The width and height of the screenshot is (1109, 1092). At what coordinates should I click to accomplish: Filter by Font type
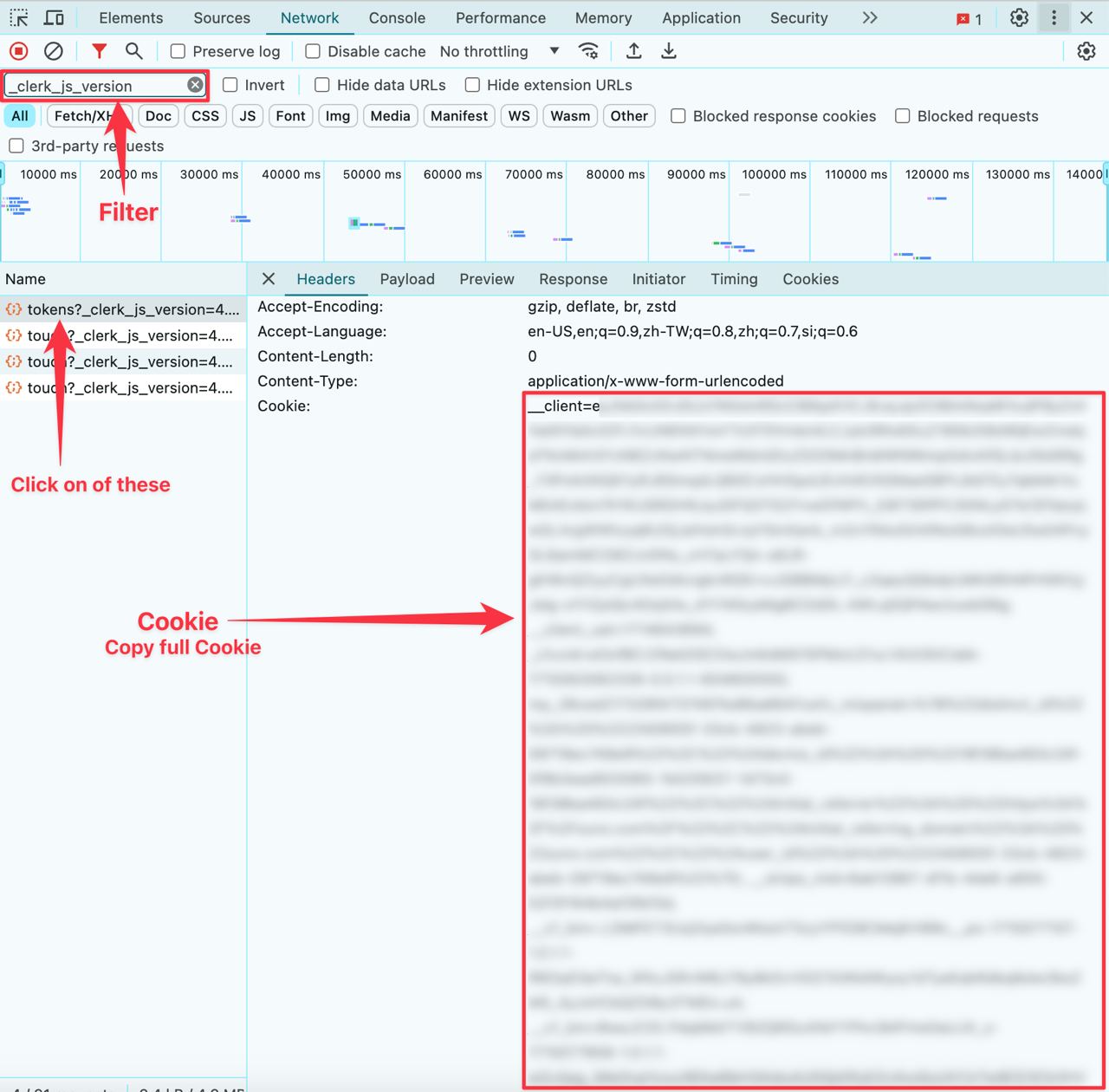click(291, 116)
